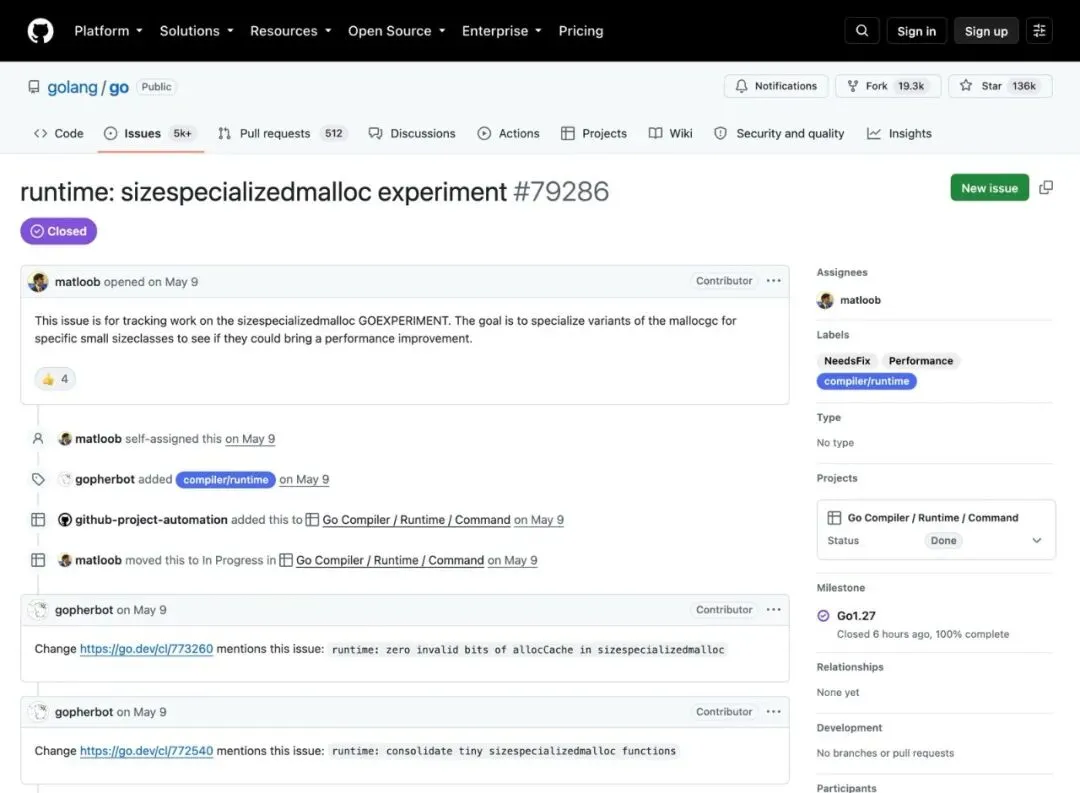Image resolution: width=1080 pixels, height=793 pixels.
Task: Click the label tag icon in the timeline
Action: pos(38,480)
